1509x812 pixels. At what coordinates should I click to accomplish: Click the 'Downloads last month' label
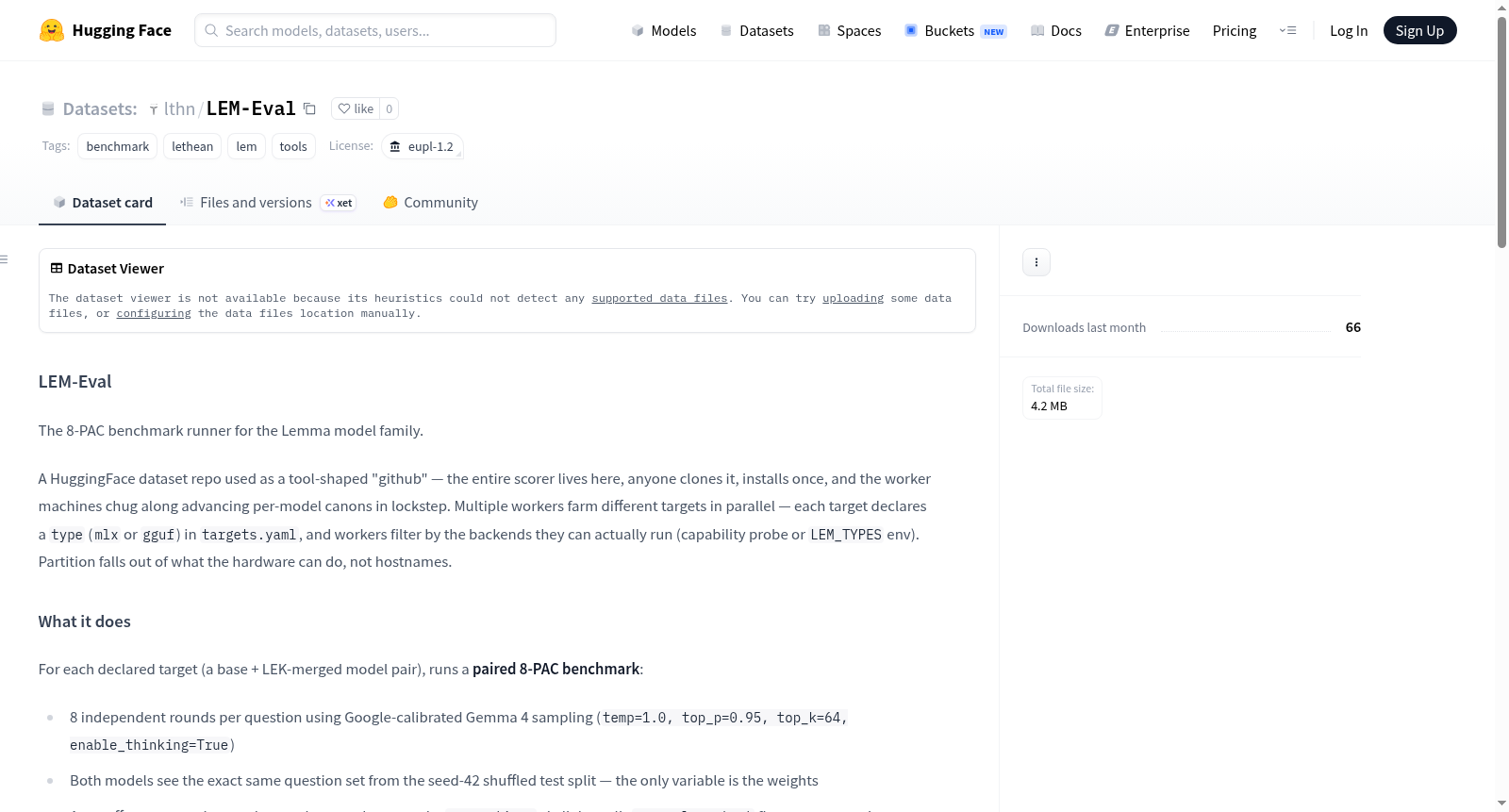(1084, 327)
